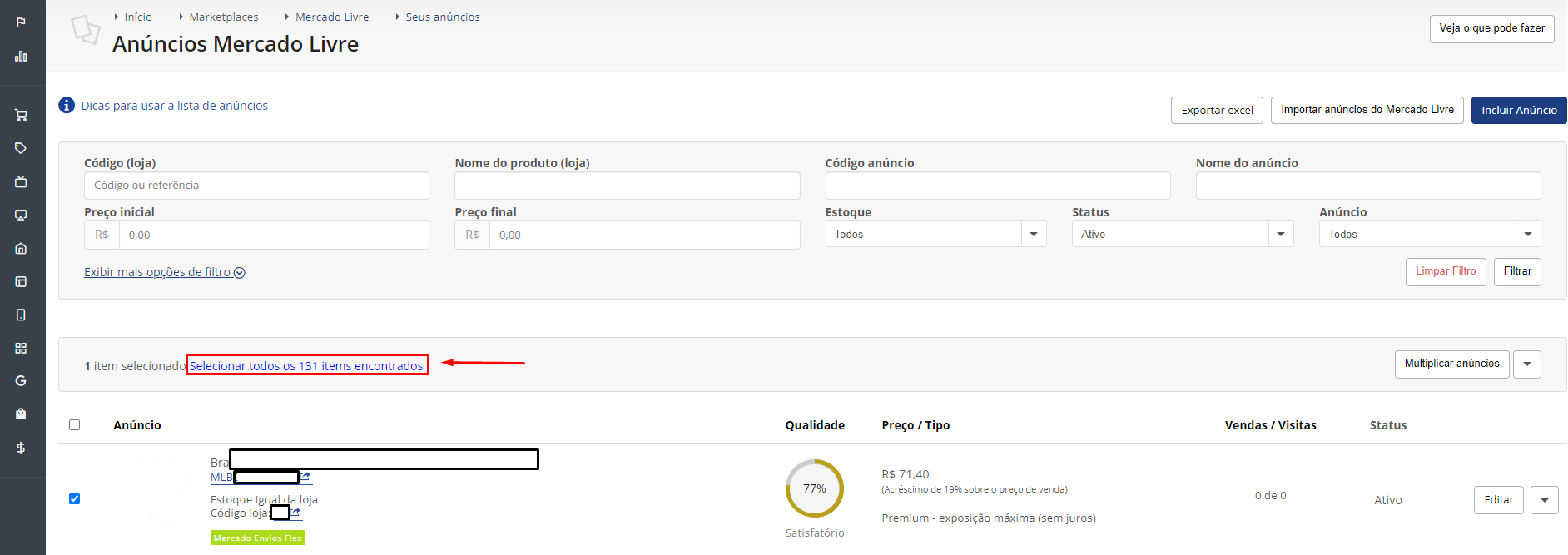Expand Exibir mais opções de filtro

(165, 272)
